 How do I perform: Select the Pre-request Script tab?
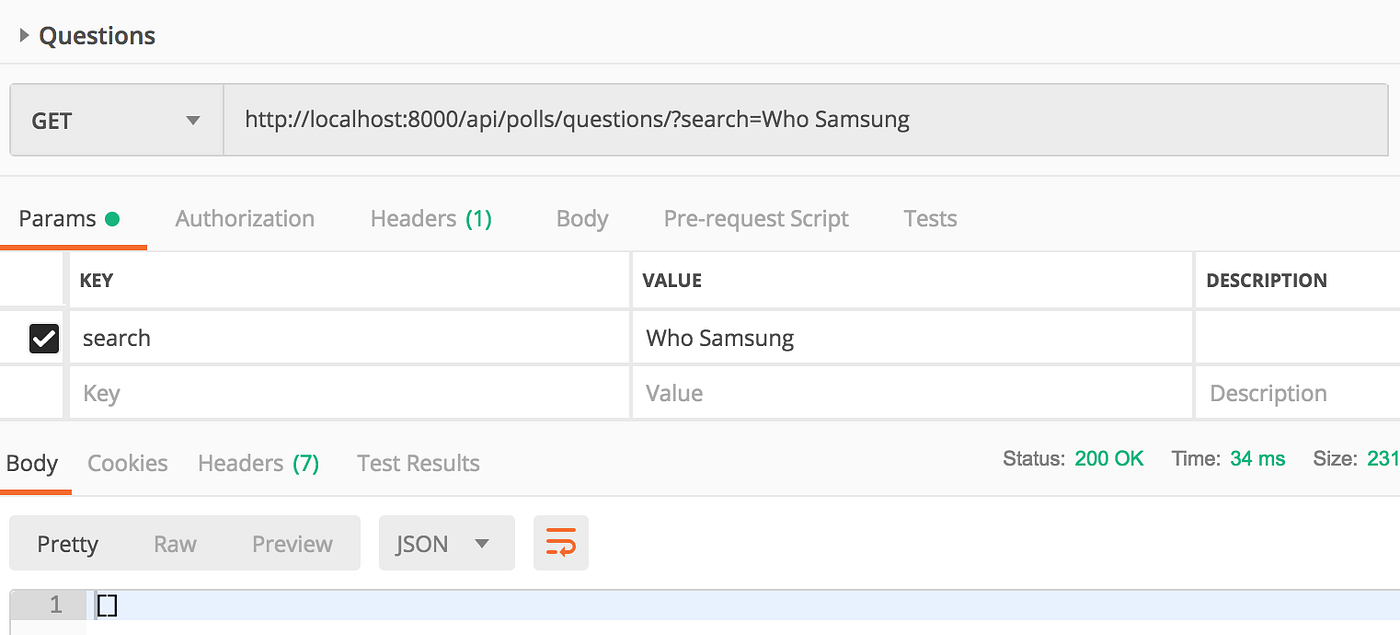756,218
